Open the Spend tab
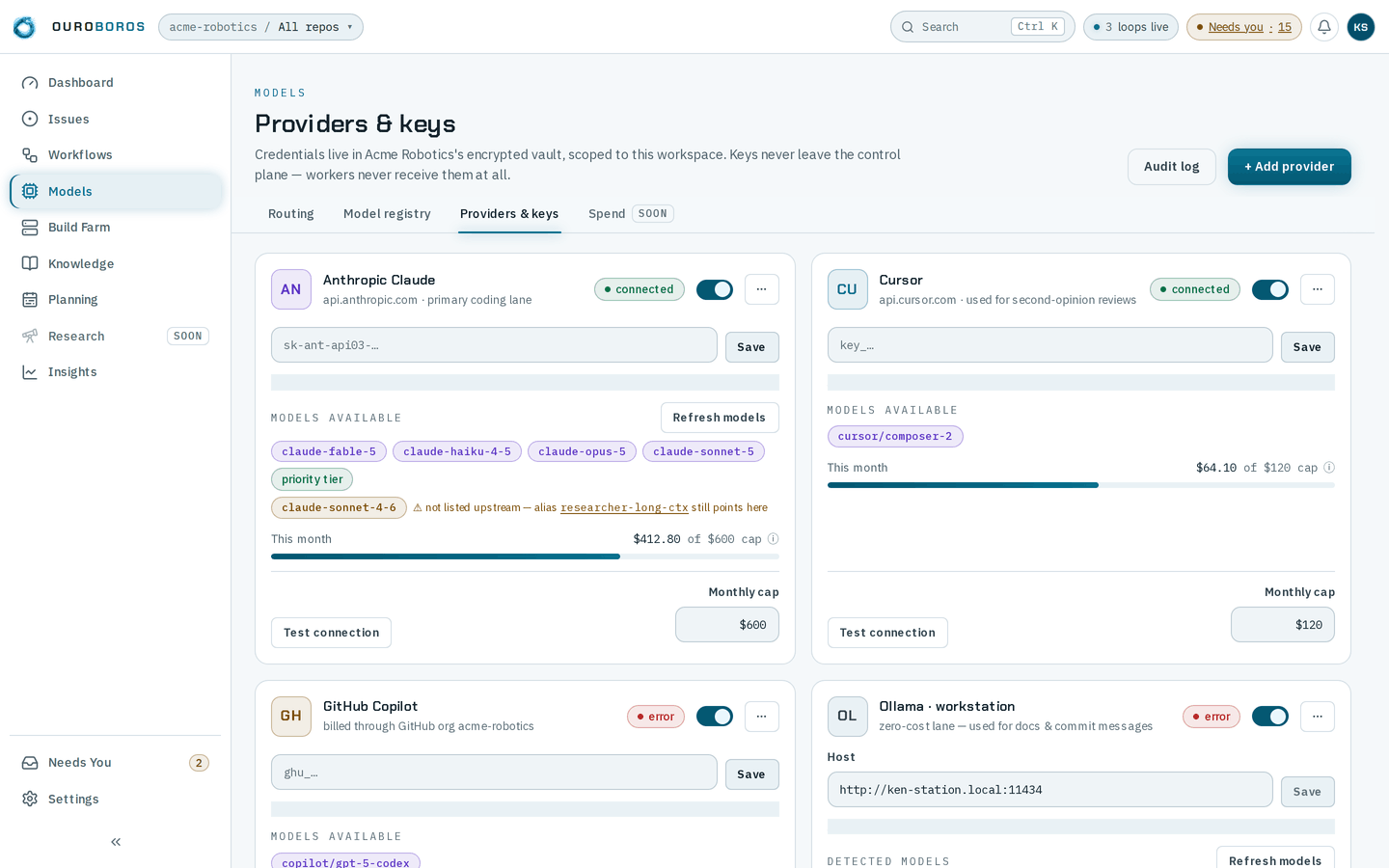 pyautogui.click(x=631, y=214)
